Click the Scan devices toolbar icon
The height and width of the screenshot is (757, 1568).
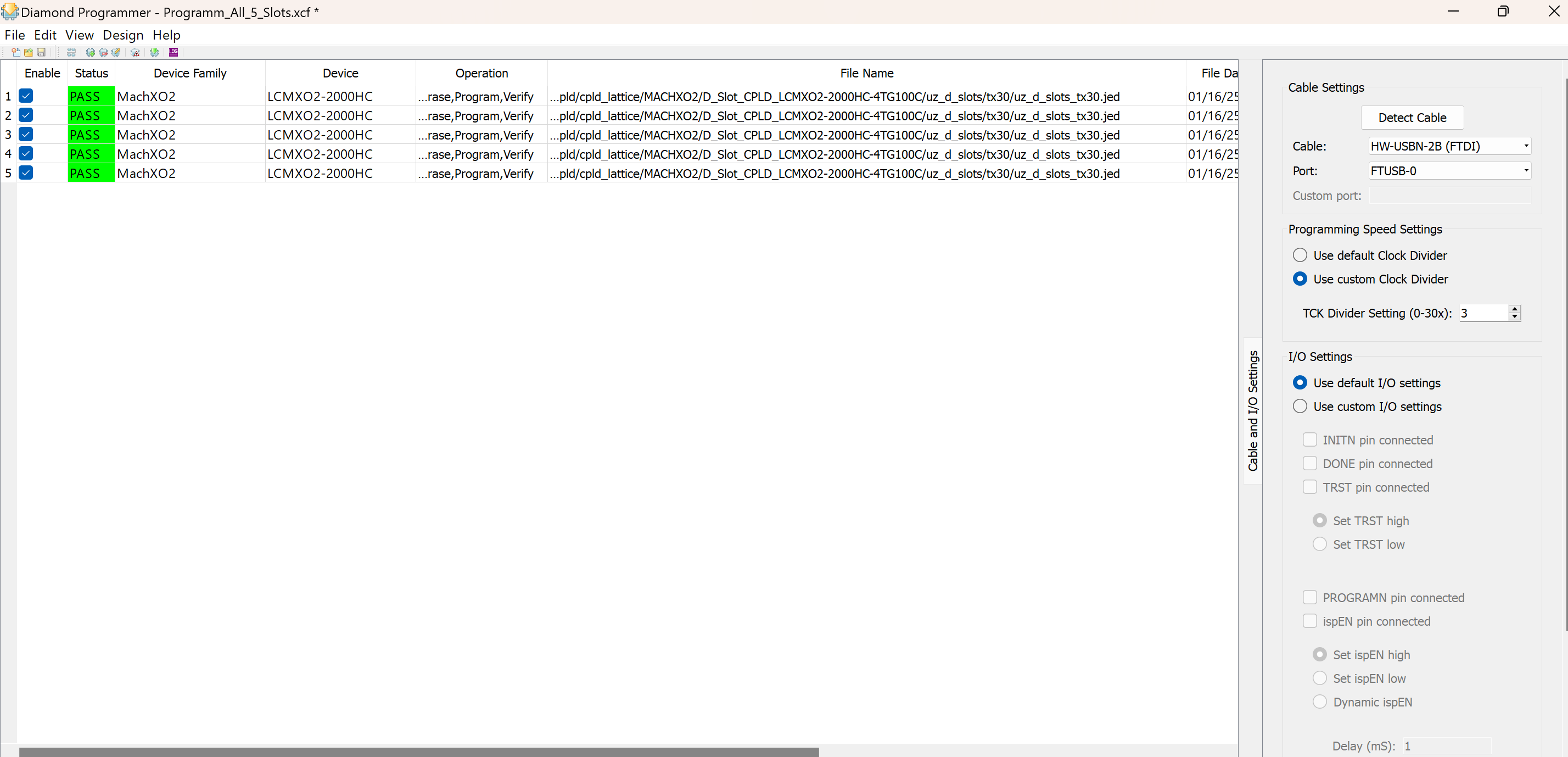pos(71,52)
